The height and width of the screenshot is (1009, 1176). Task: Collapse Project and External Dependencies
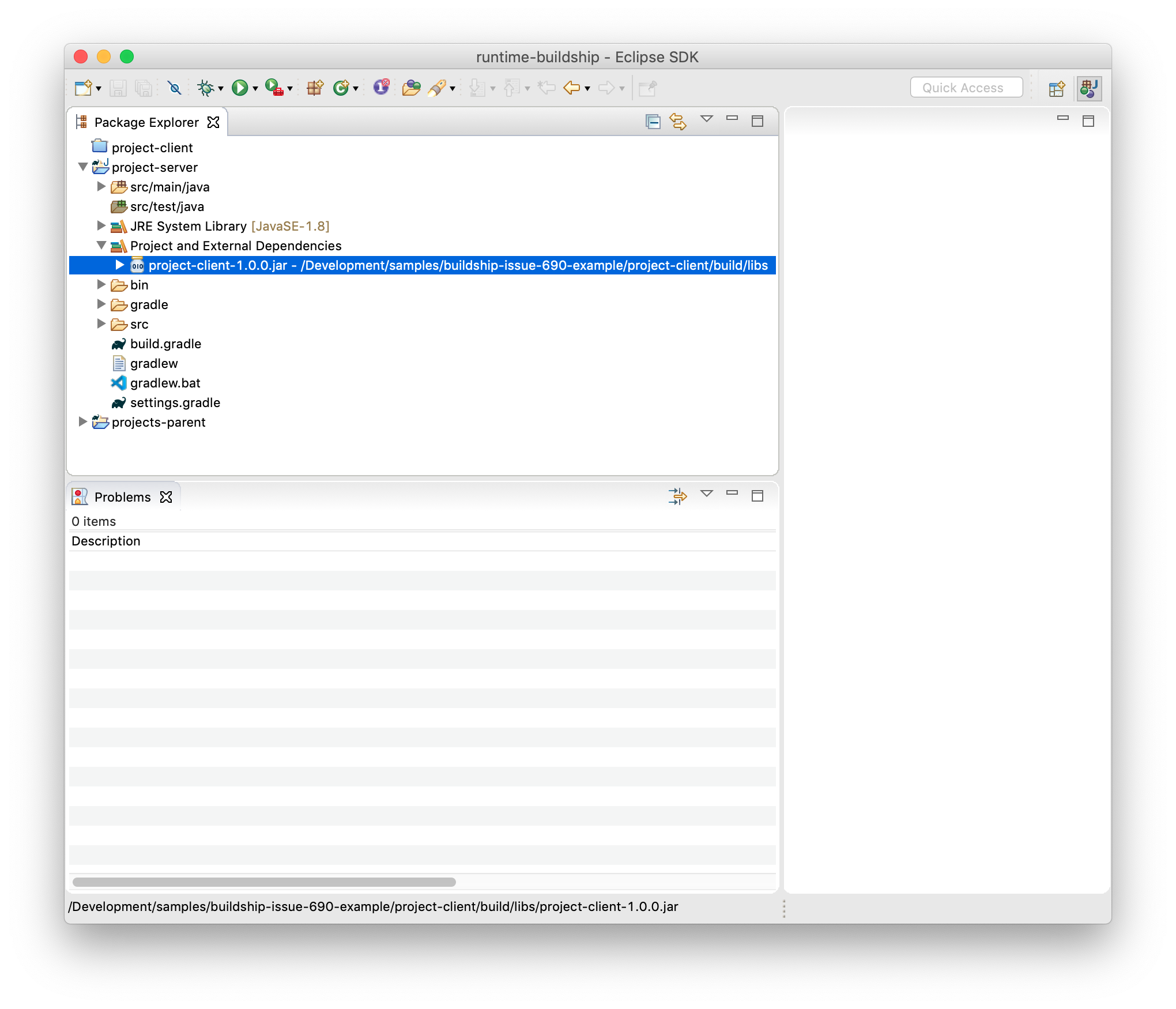[x=101, y=245]
